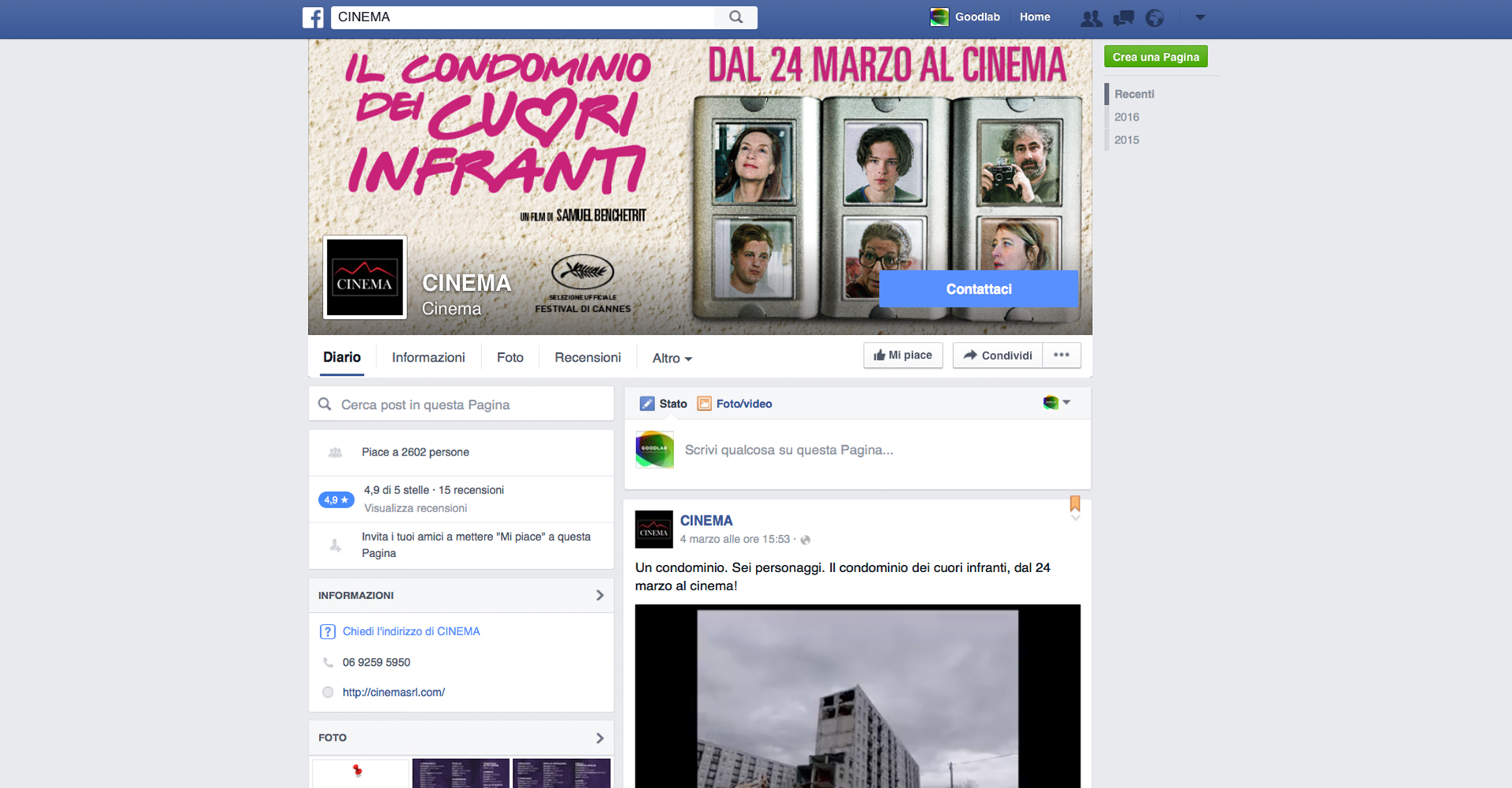1512x788 pixels.
Task: Click the CINEMA avatar on the post
Action: (654, 530)
